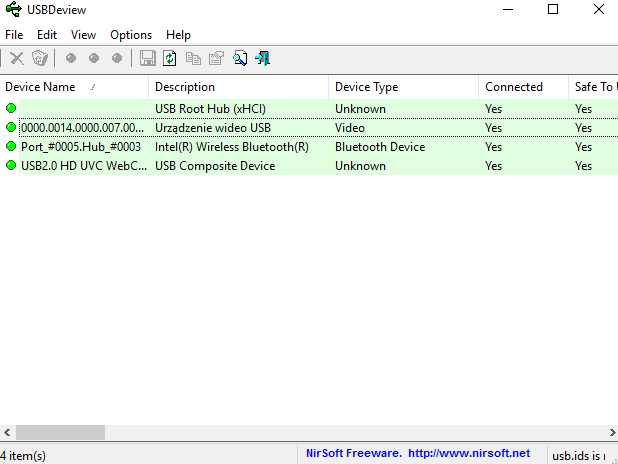Image resolution: width=618 pixels, height=464 pixels.
Task: Click the Video device type cell
Action: (350, 128)
